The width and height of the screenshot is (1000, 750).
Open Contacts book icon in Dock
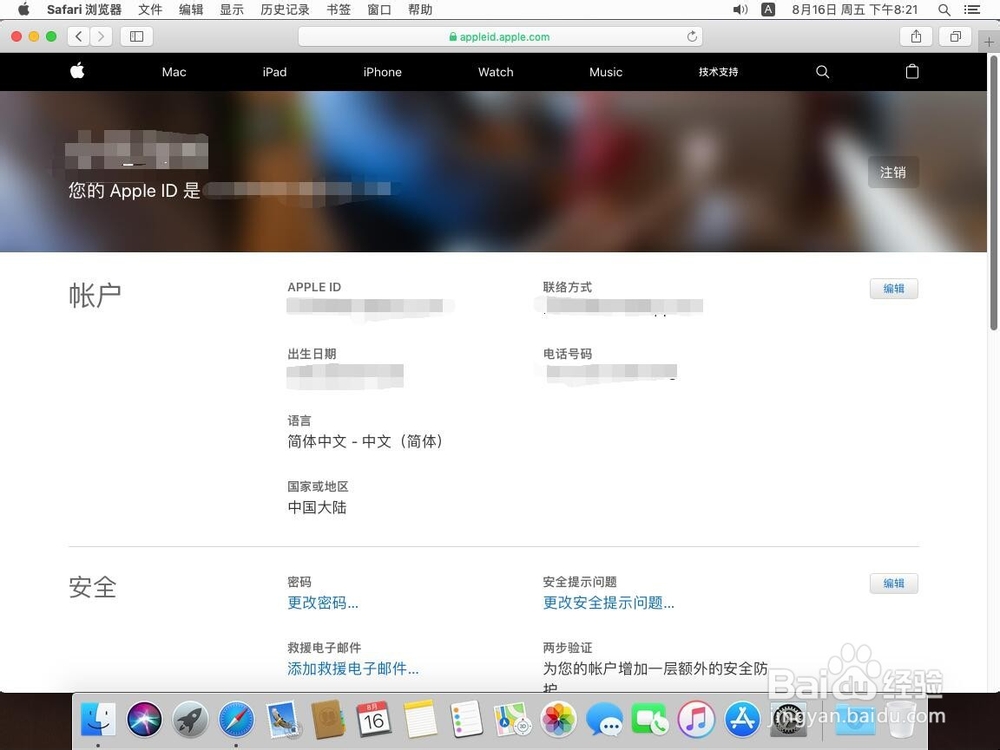click(x=328, y=719)
